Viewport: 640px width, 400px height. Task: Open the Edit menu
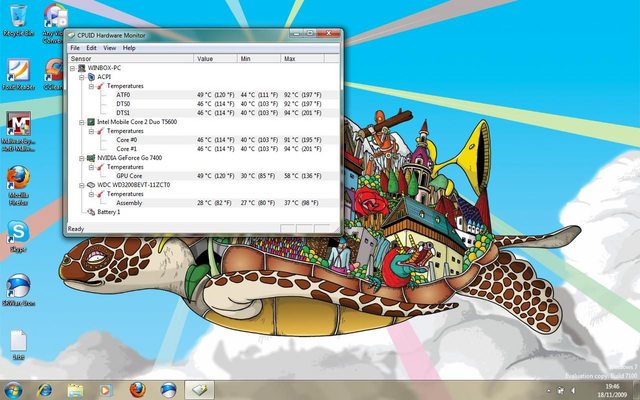[91, 48]
